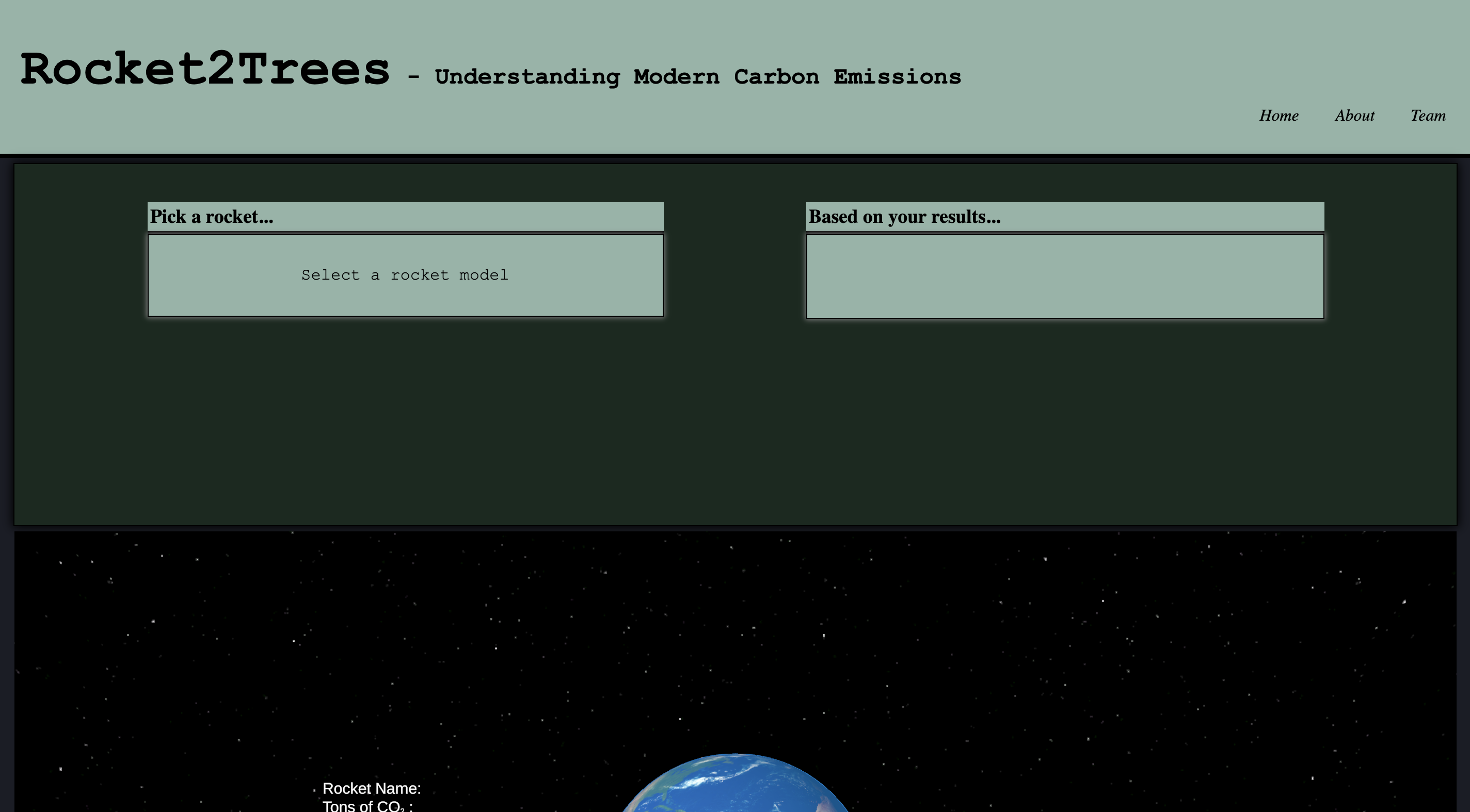Click the Rocket2Trees site title
Viewport: 1470px width, 812px height.
coord(205,70)
